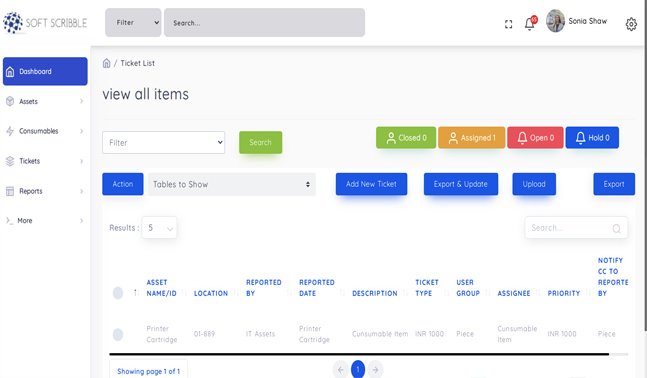Screen dimensions: 647x378
Task: Click the Export button
Action: click(614, 184)
